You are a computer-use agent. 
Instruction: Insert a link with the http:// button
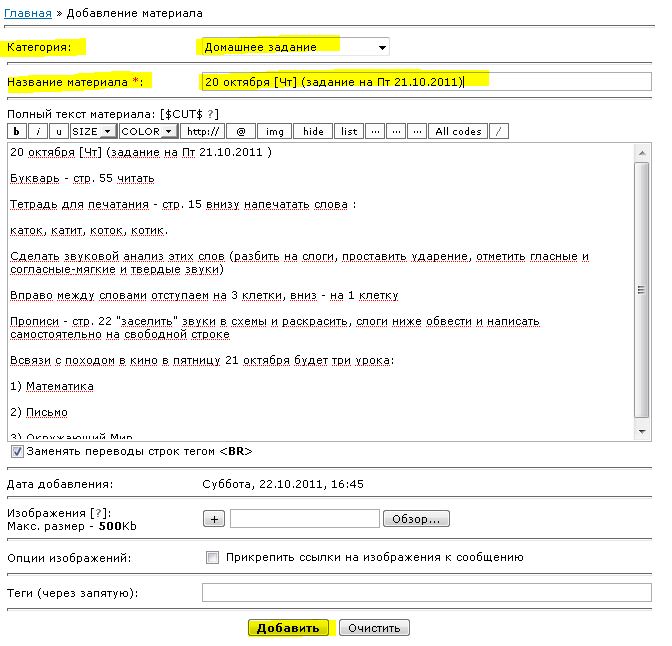tap(203, 132)
